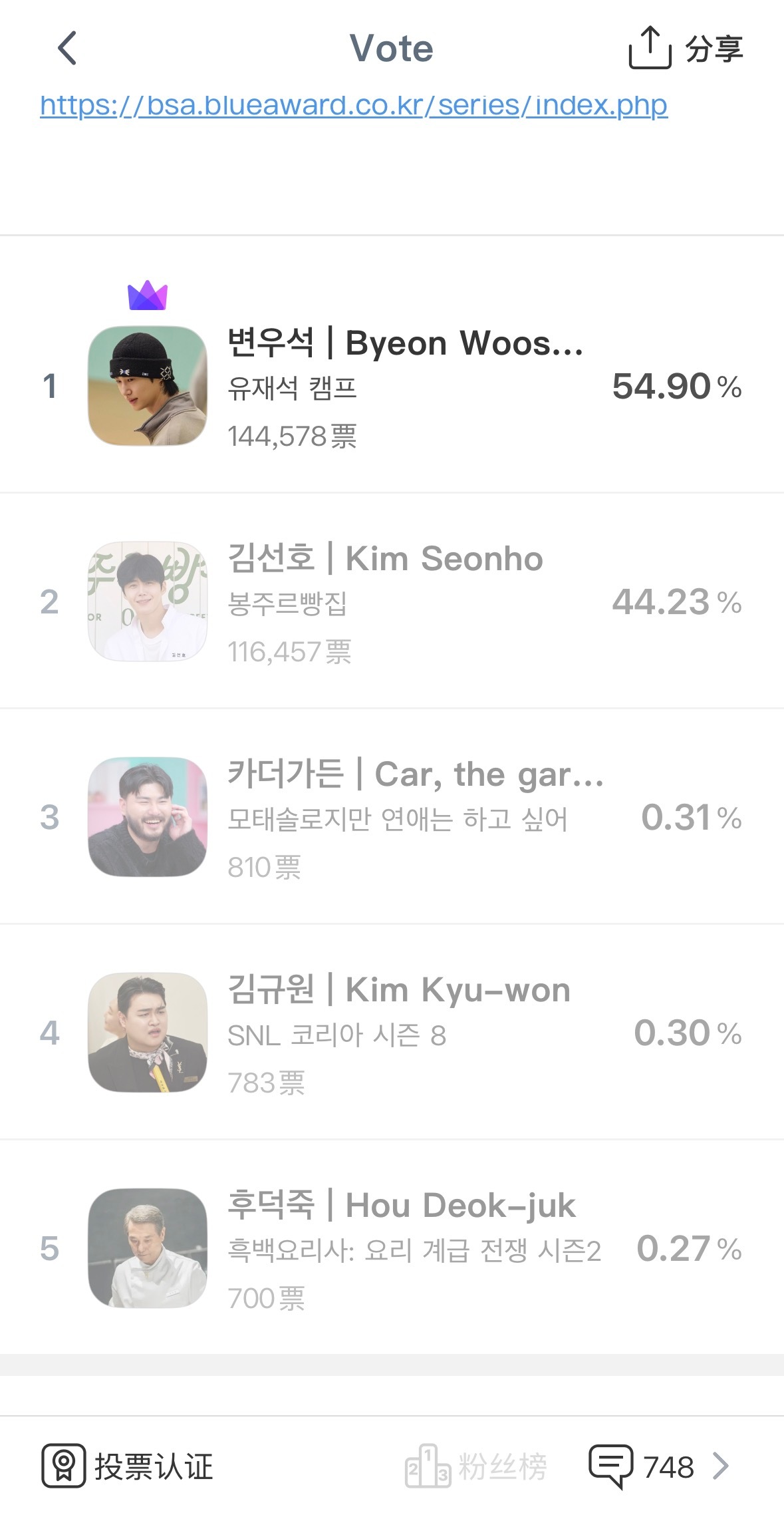Tap the share upload icon

coord(650,48)
